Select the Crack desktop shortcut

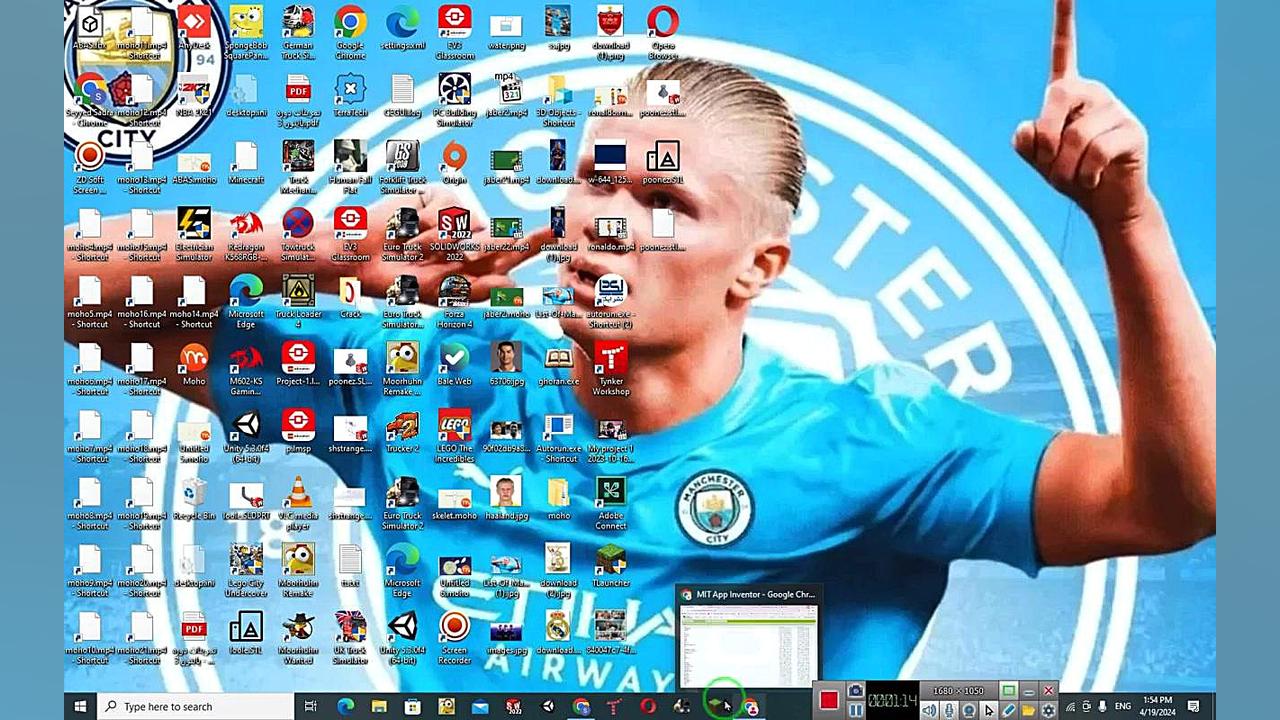(350, 298)
